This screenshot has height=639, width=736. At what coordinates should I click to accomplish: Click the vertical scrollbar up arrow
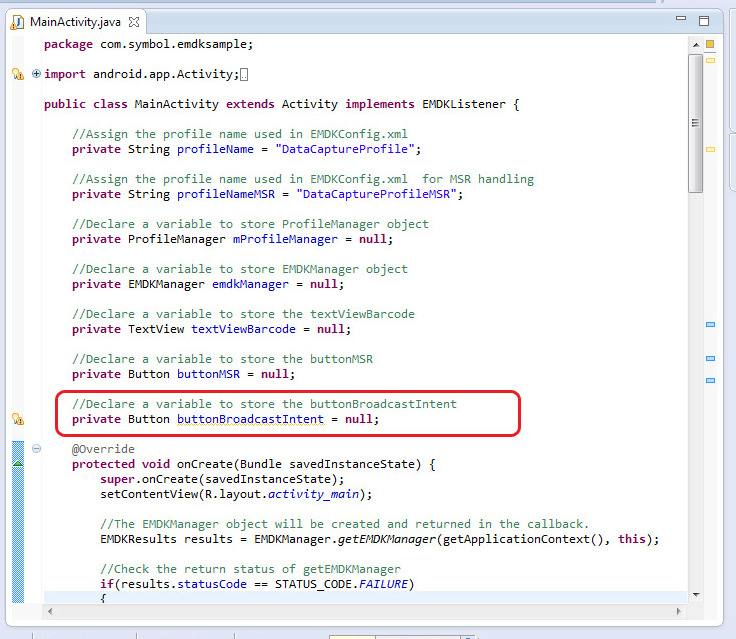(x=695, y=42)
